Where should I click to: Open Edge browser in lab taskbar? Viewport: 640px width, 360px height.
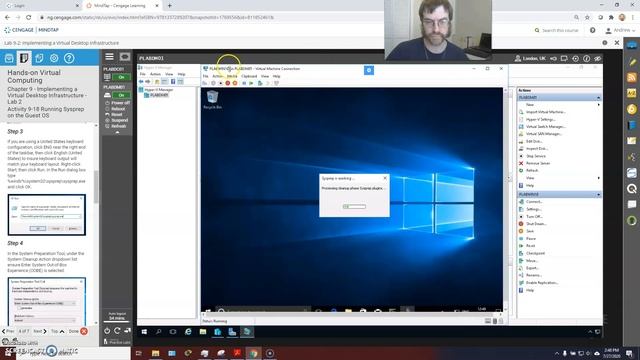188,332
